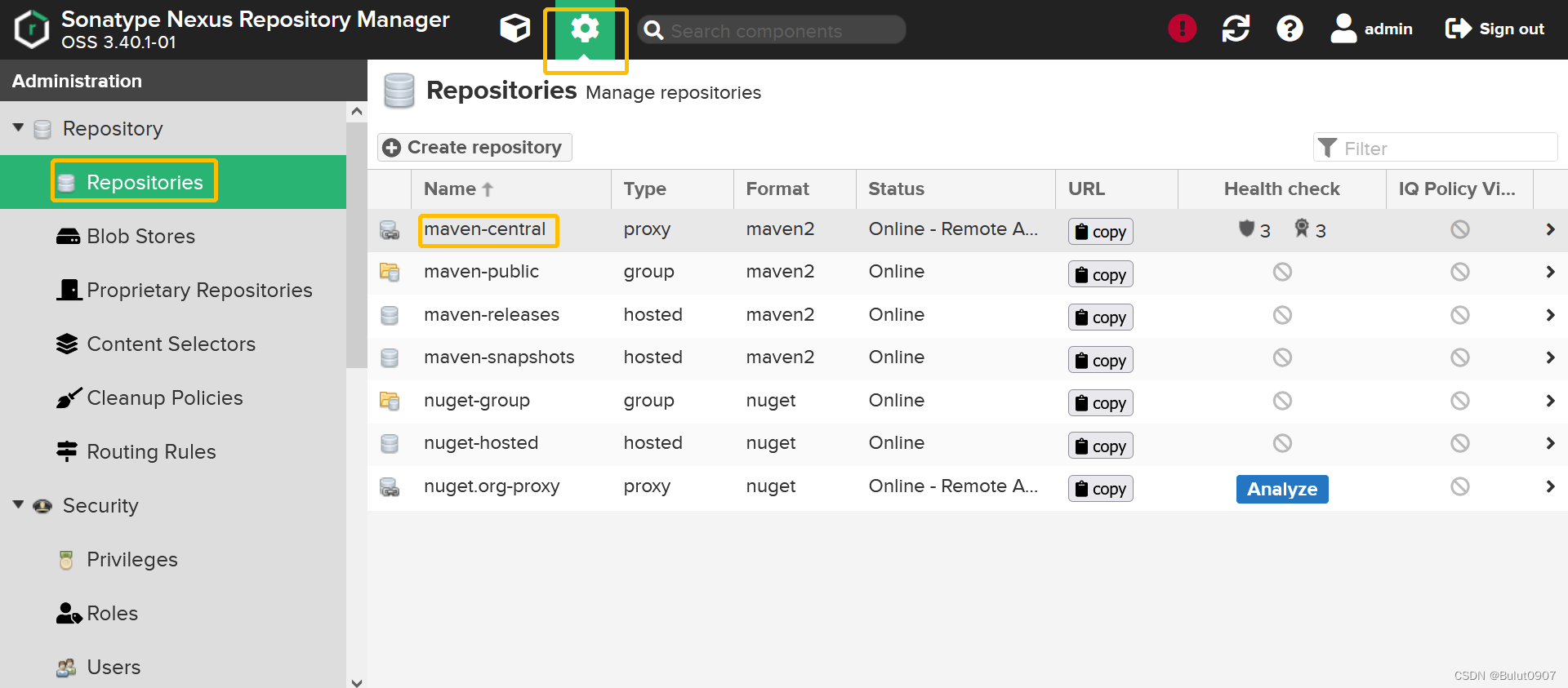Click maven-public health check disabled icon
The image size is (1568, 688).
1282,272
